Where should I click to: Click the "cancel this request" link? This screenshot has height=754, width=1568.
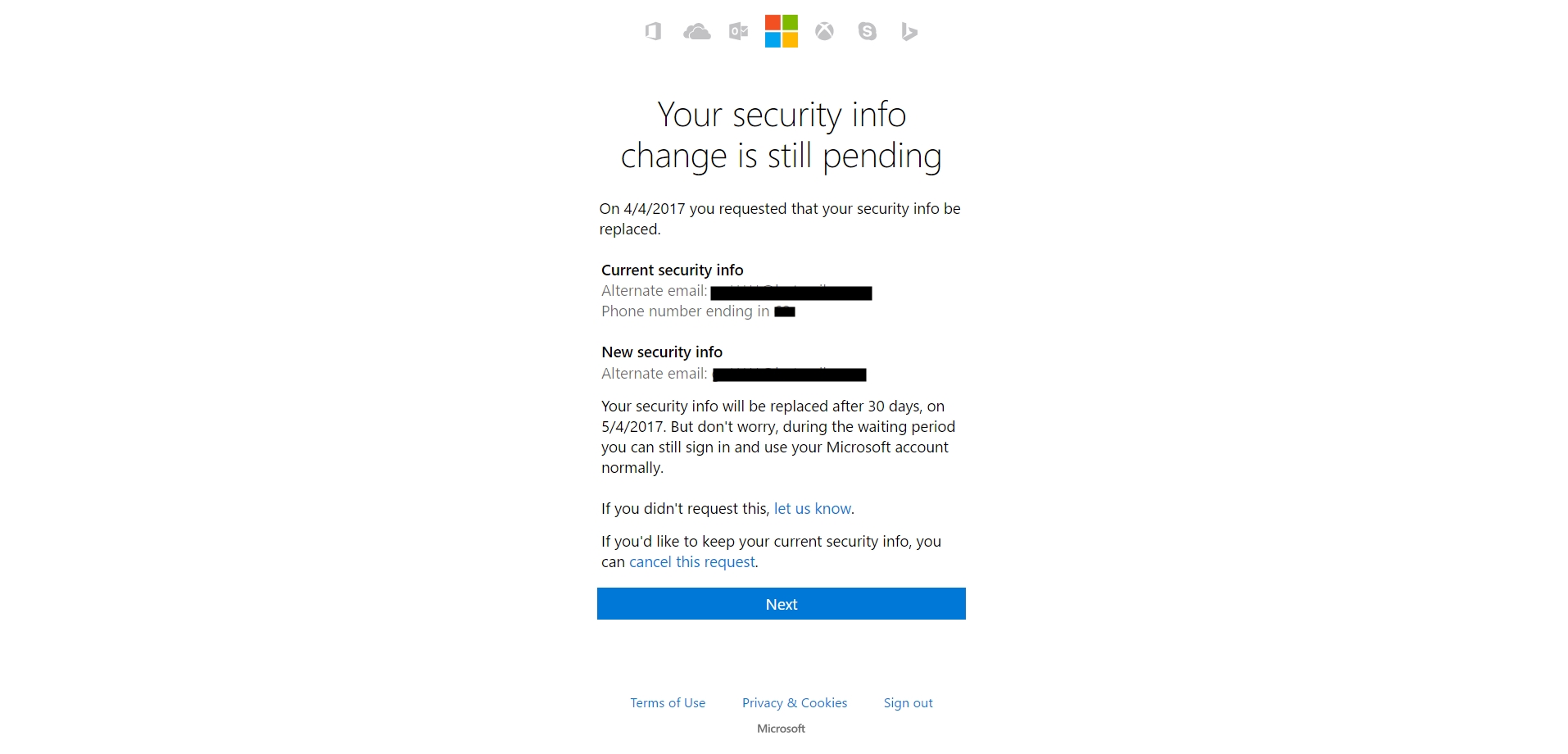click(692, 562)
